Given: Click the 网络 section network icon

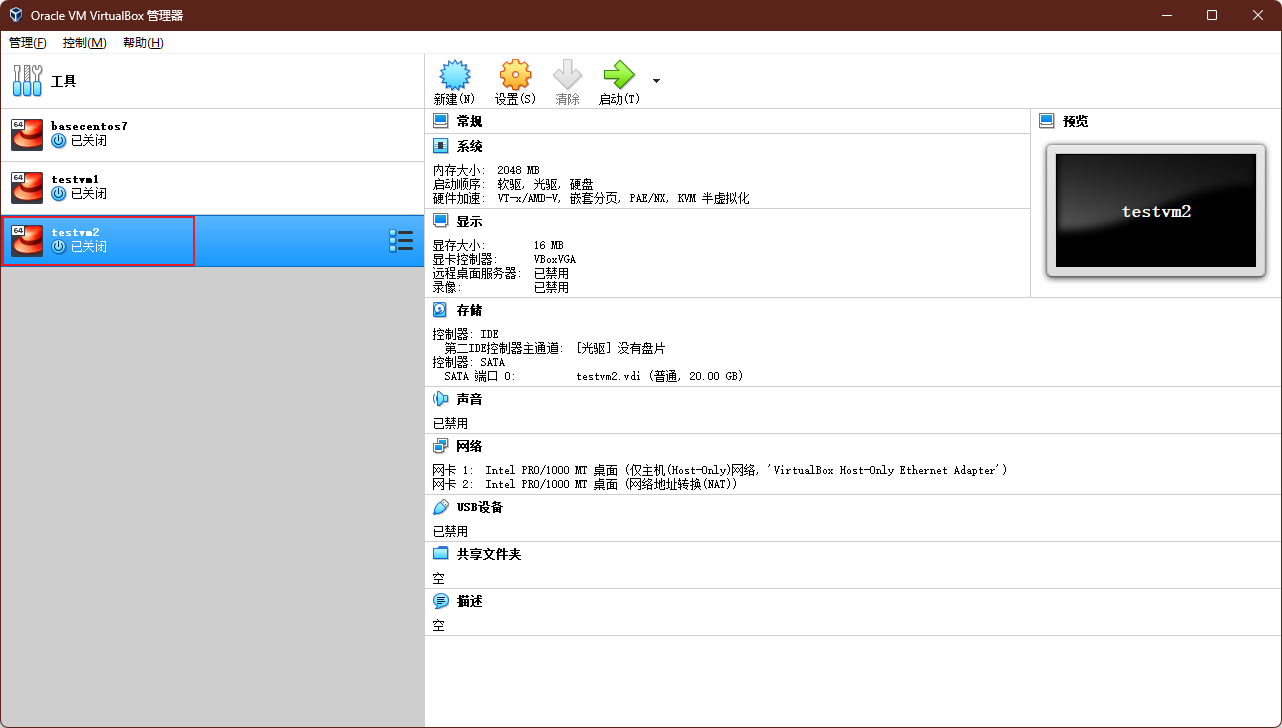Looking at the screenshot, I should [440, 446].
